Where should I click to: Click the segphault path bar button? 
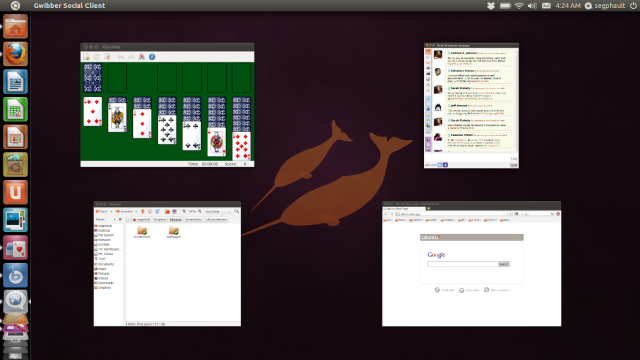click(142, 220)
